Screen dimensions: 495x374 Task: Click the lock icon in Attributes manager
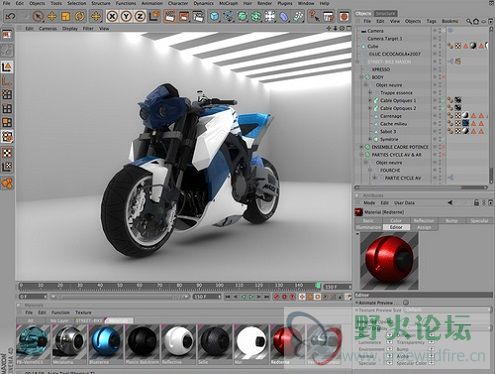coord(476,202)
